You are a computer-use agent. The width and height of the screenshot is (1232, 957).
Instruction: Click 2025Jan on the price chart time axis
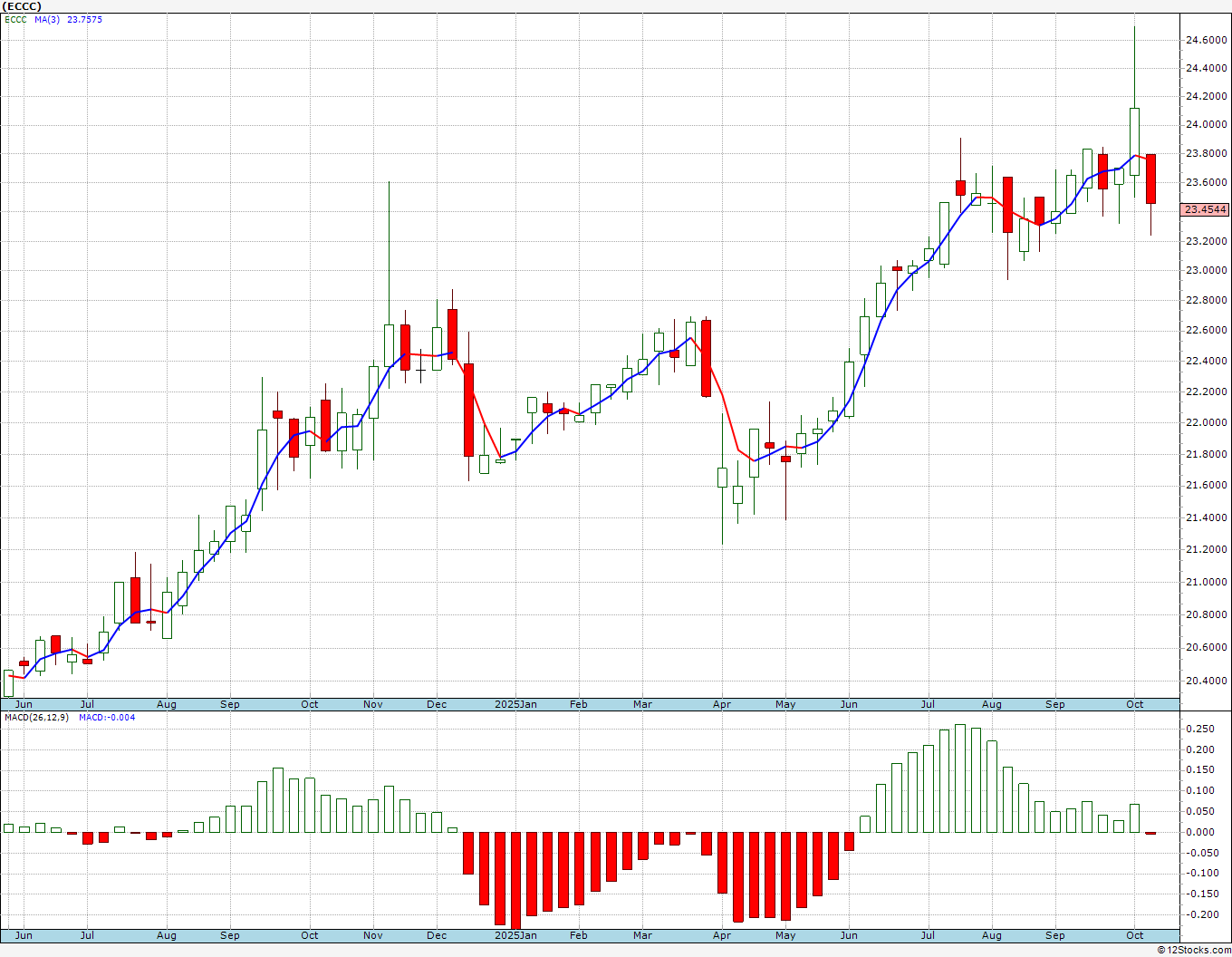click(515, 704)
